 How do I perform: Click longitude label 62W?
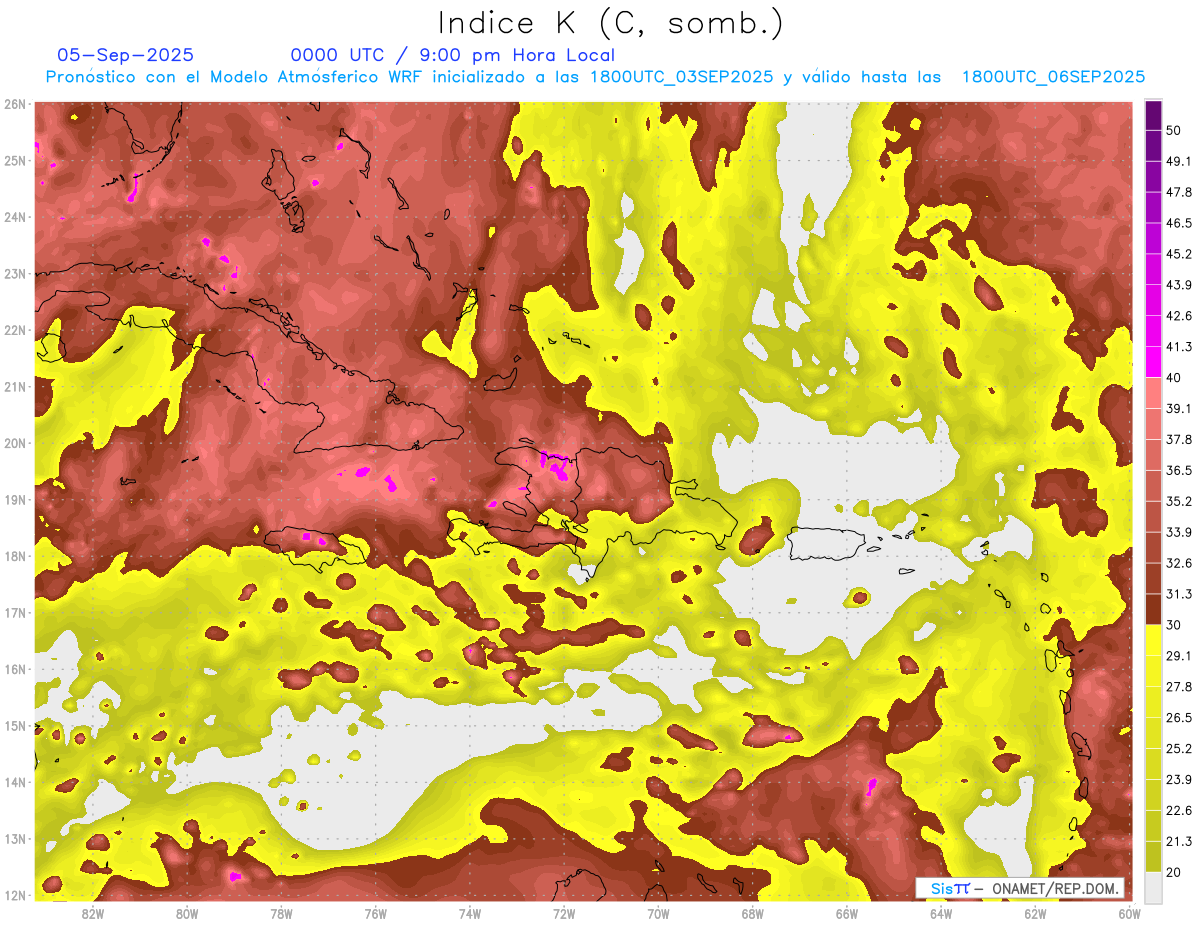(x=1035, y=913)
